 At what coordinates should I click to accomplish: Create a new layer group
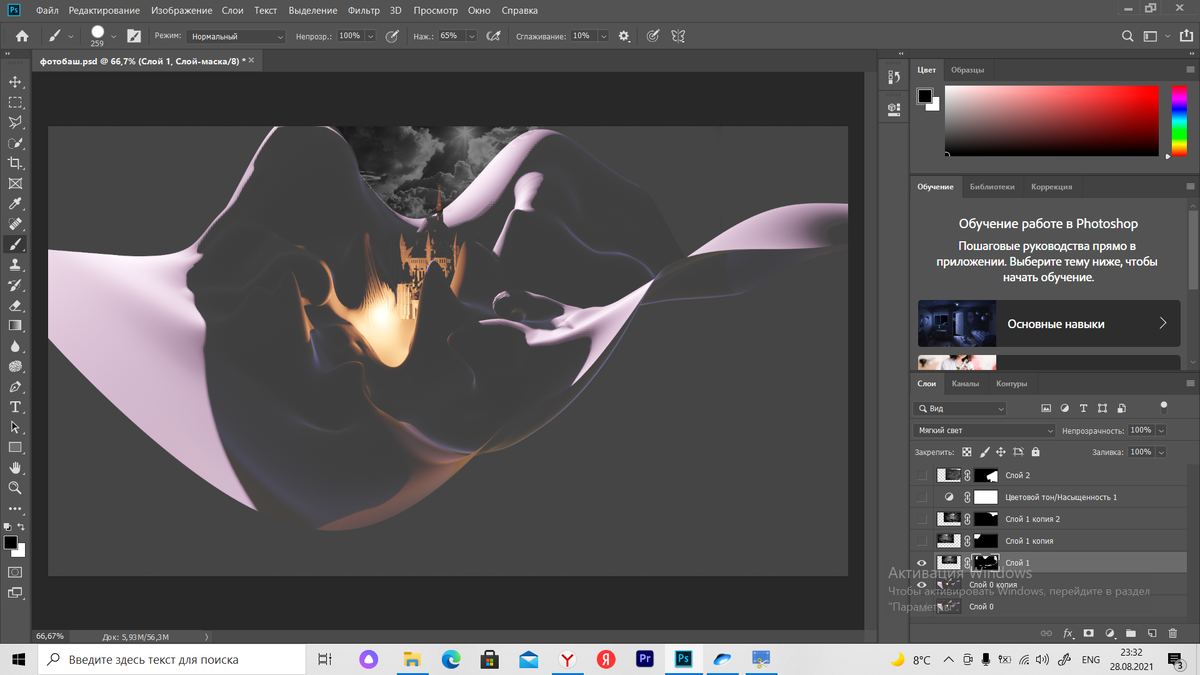click(1131, 633)
